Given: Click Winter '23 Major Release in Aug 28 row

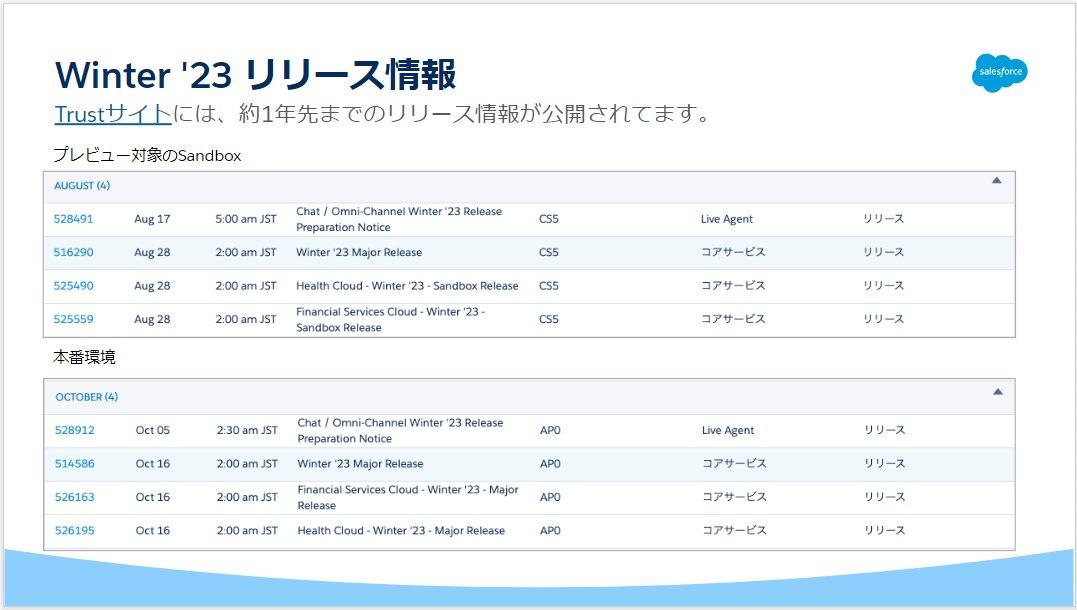Looking at the screenshot, I should [359, 252].
